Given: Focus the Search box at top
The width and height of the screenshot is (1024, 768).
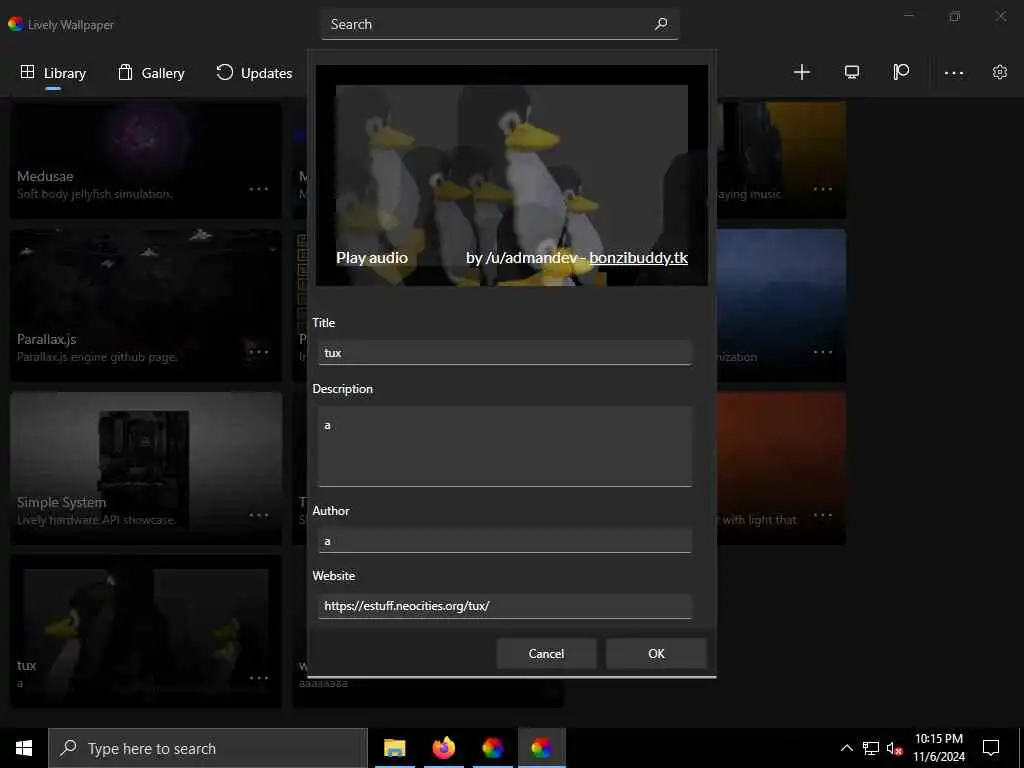Looking at the screenshot, I should point(500,24).
